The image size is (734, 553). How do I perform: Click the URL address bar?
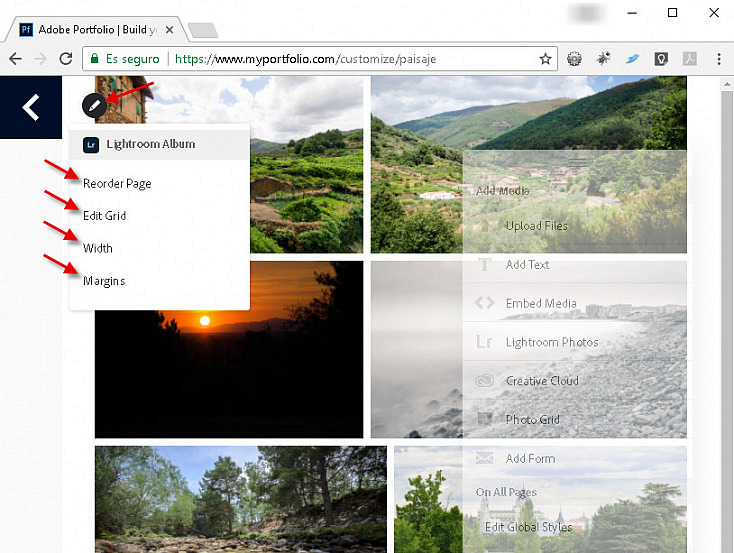pyautogui.click(x=320, y=59)
